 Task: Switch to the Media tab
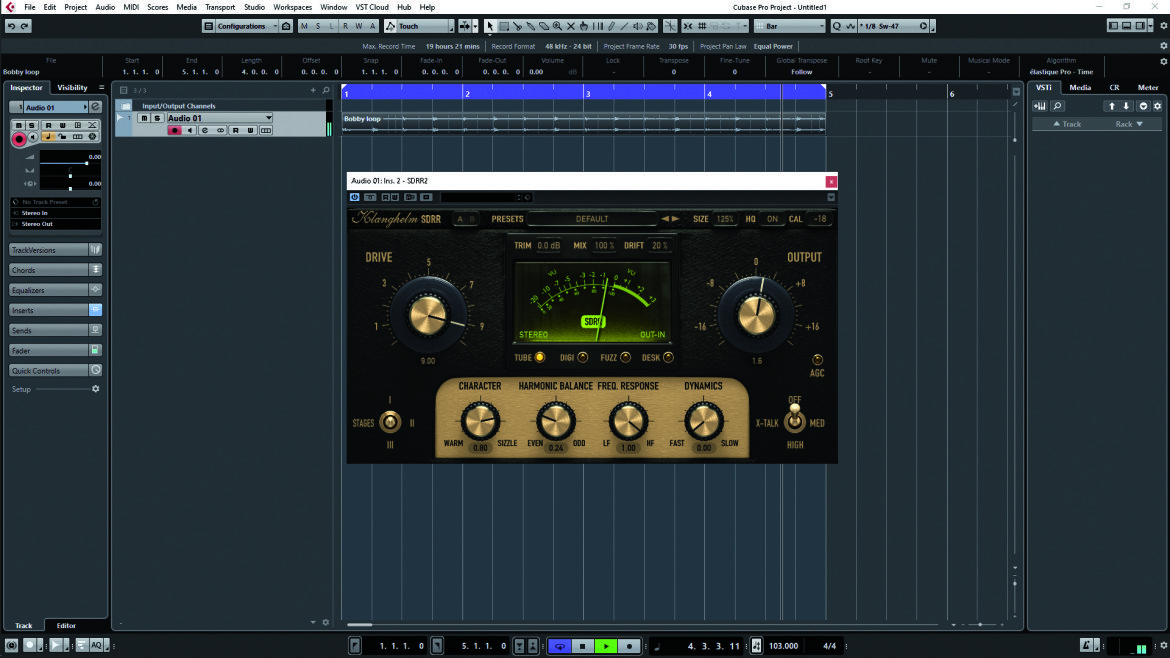click(x=1080, y=87)
